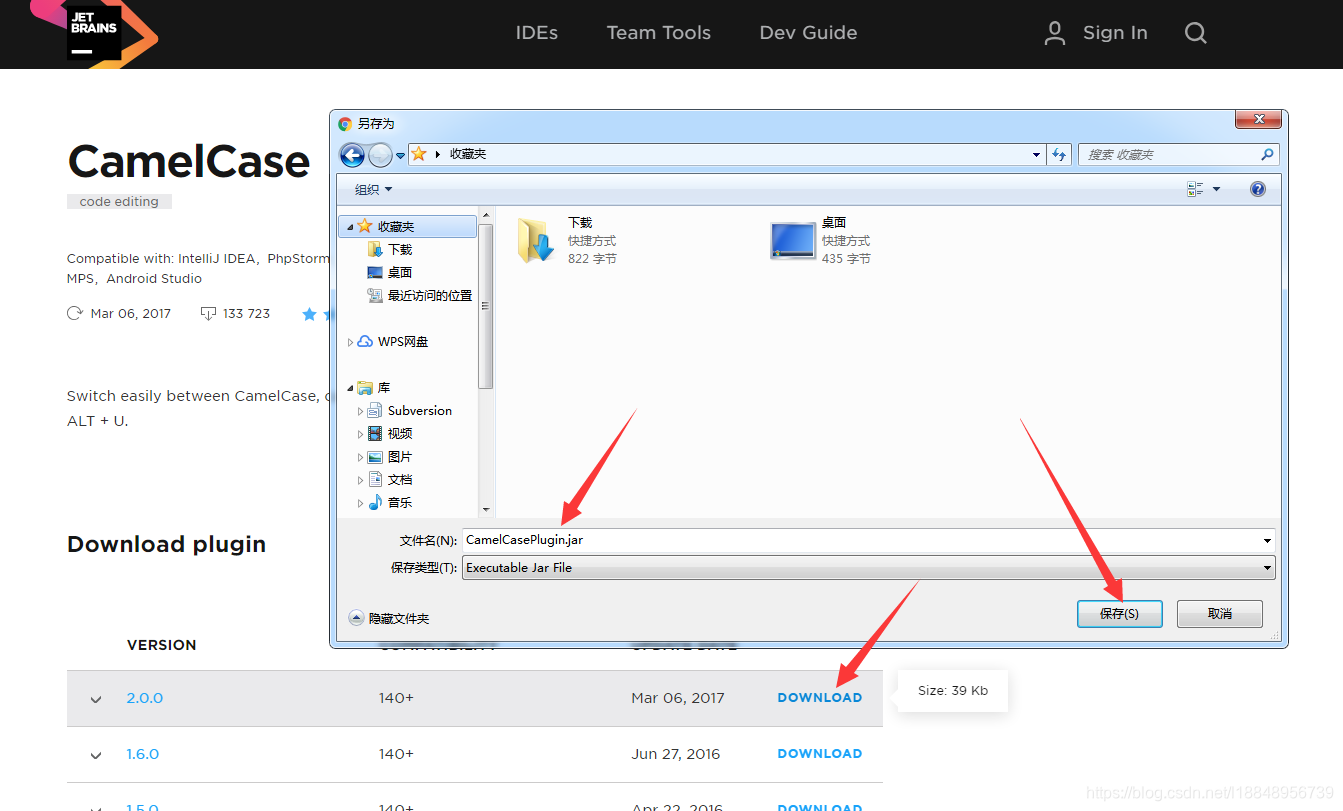Download version 2.0.0 plugin
Image resolution: width=1343 pixels, height=811 pixels.
coord(820,698)
